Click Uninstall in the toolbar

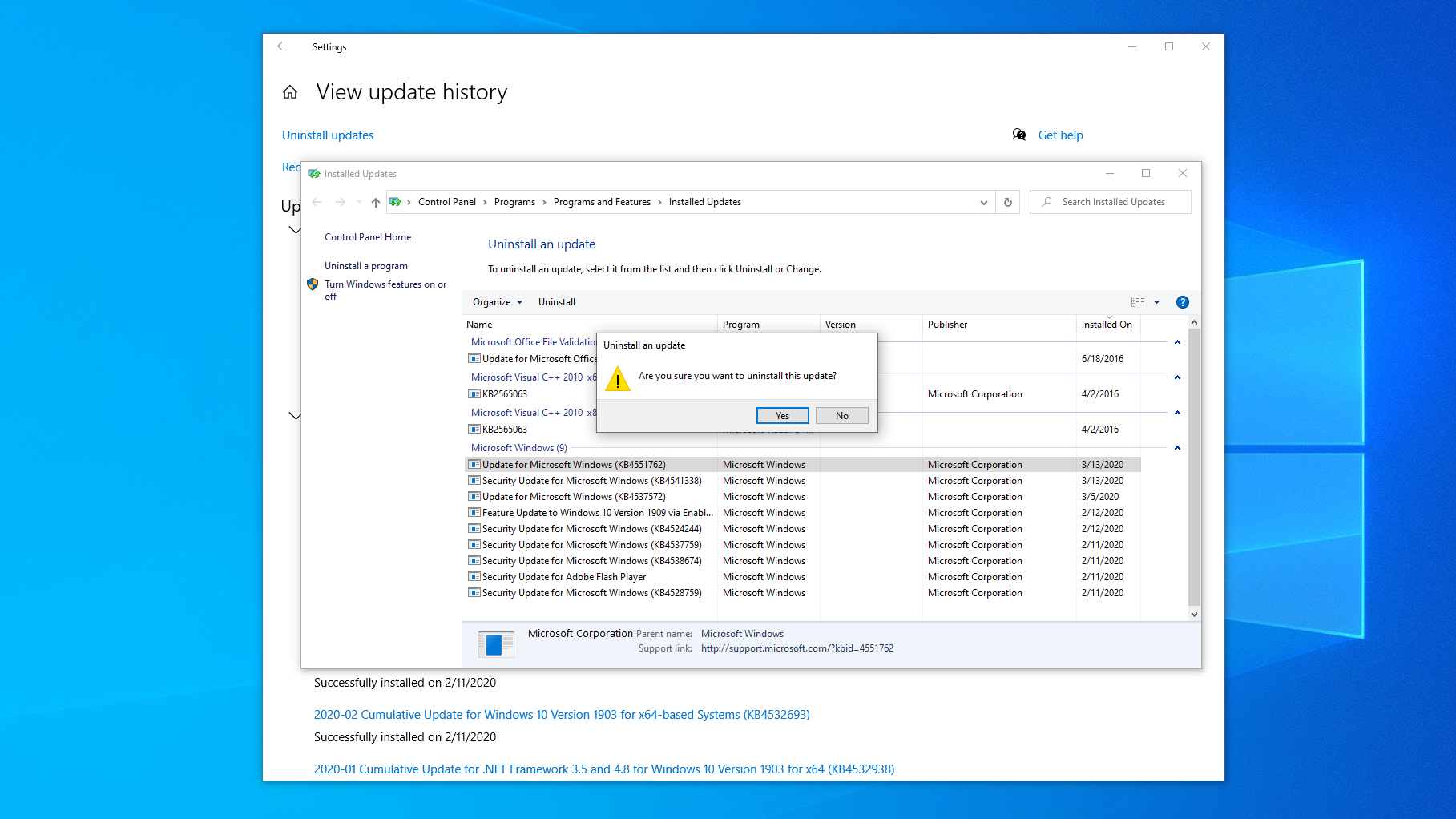[x=557, y=302]
